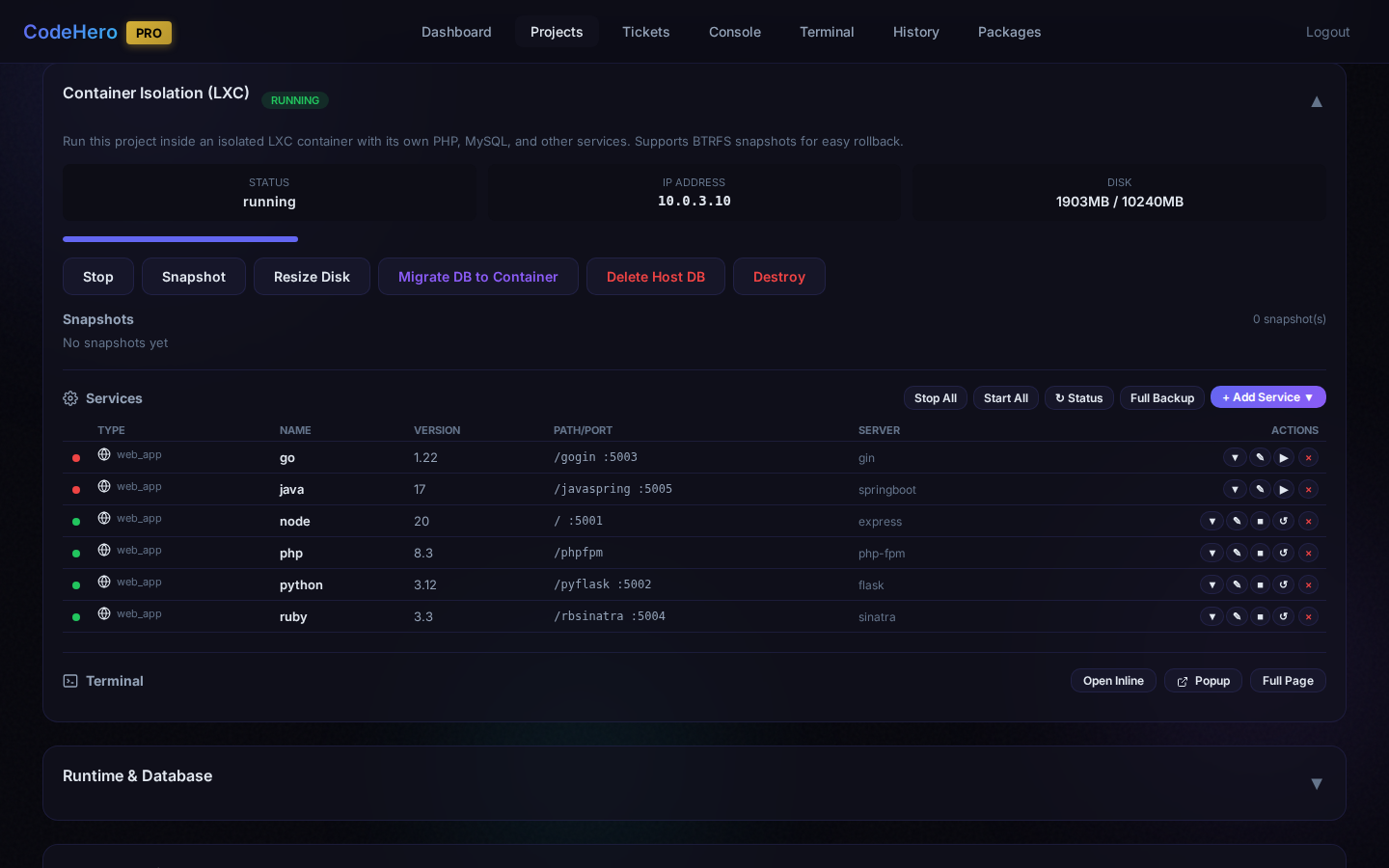Image resolution: width=1389 pixels, height=868 pixels.
Task: Edit the python service with pencil icon
Action: (1237, 585)
